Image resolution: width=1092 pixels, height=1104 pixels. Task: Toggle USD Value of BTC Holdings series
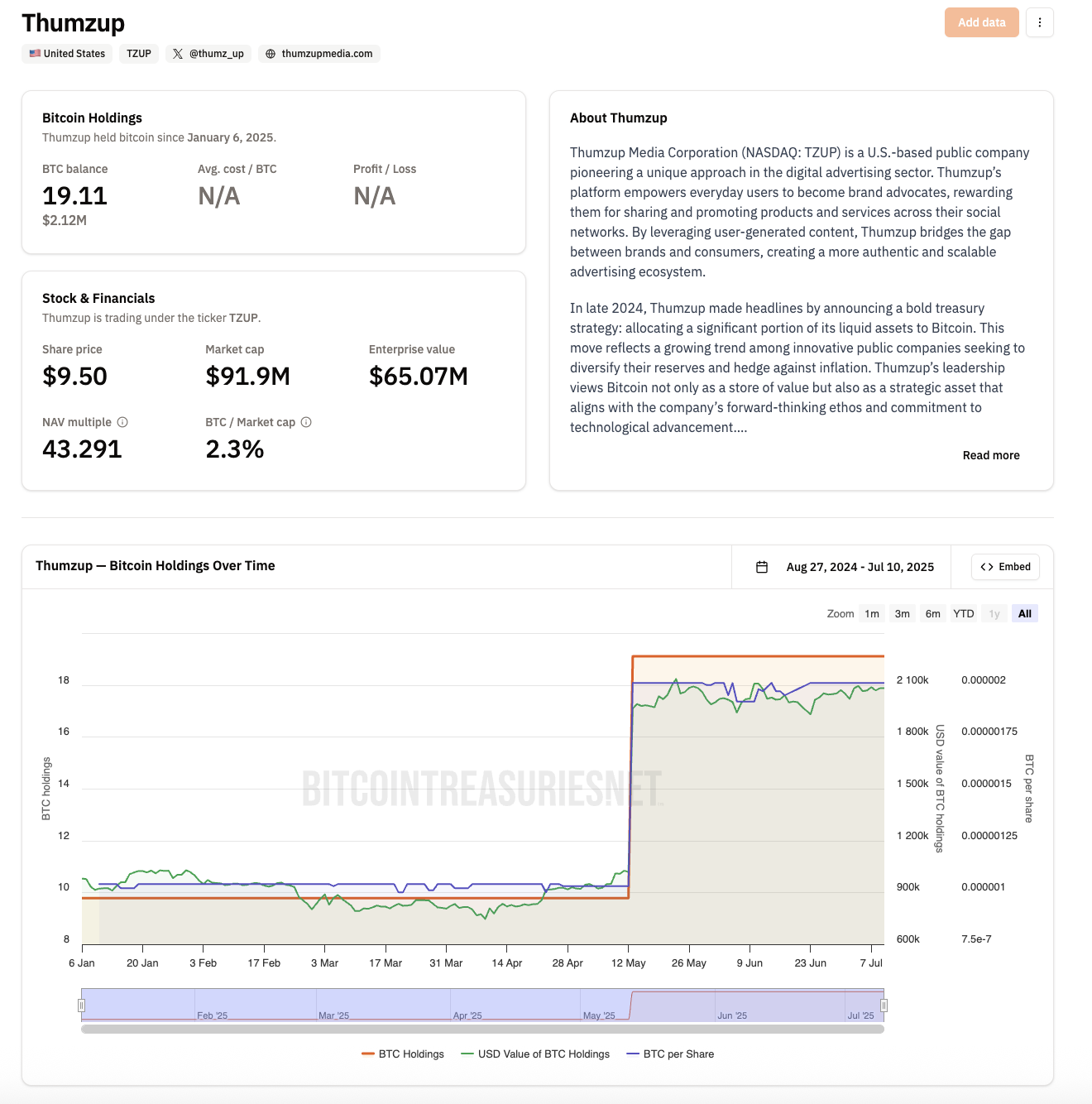tap(535, 1054)
